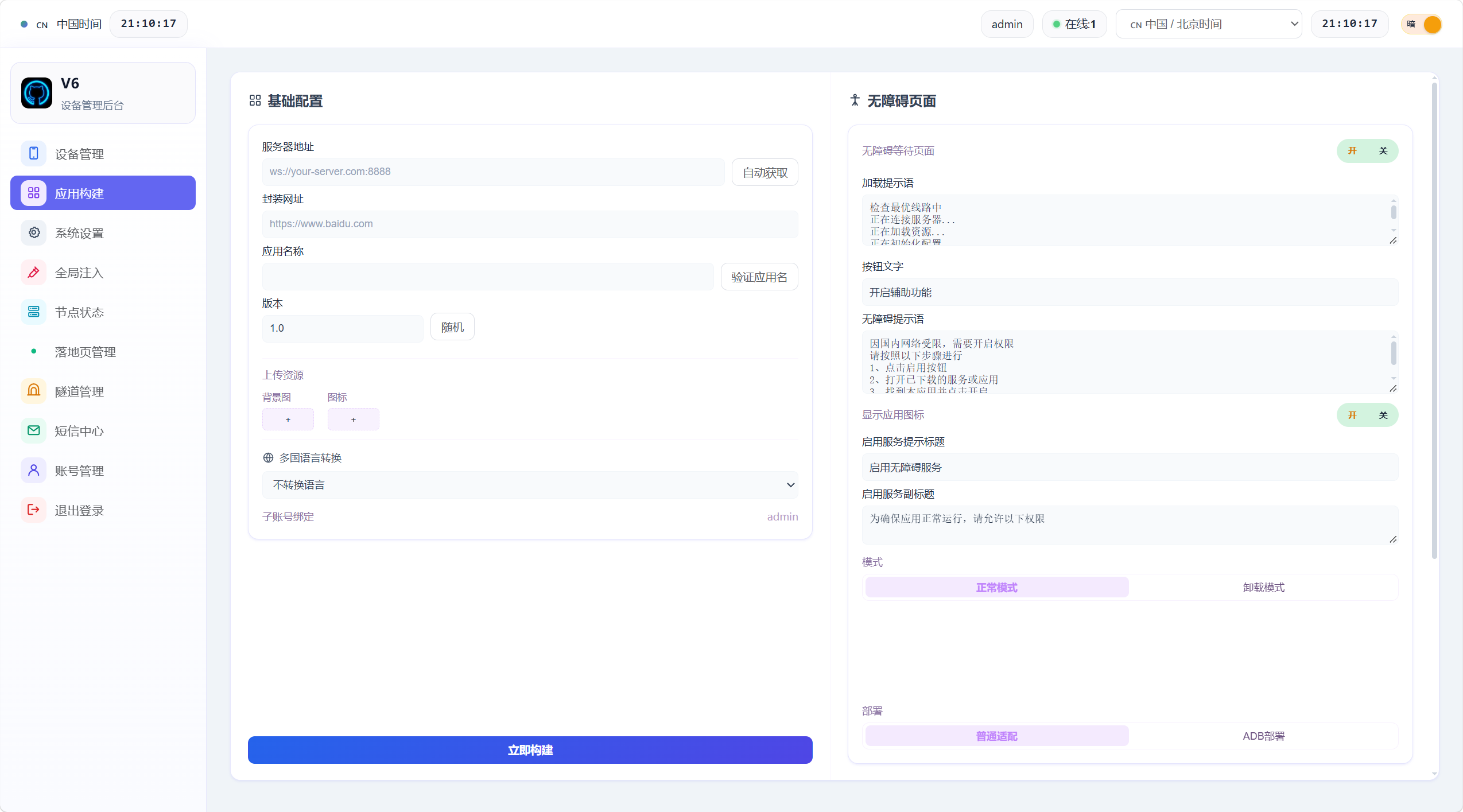Switch 显示应用图标 to 关
Image resolution: width=1463 pixels, height=812 pixels.
tap(1383, 415)
